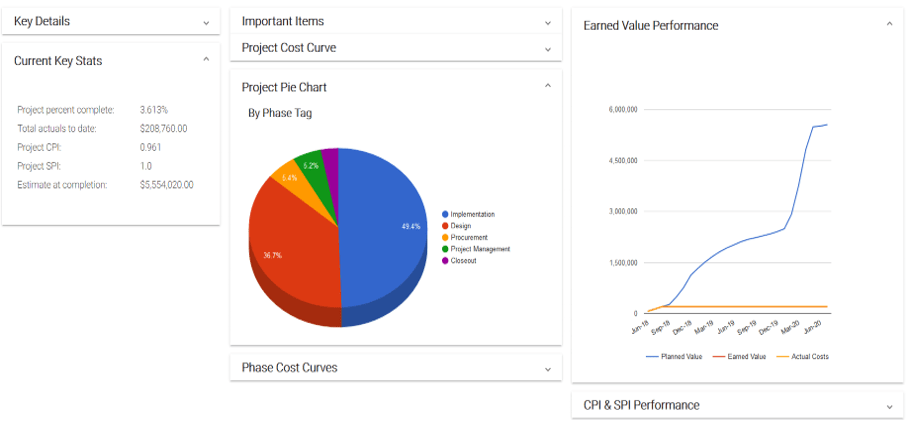Toggle the Planned Value line legend
The width and height of the screenshot is (911, 422).
675,356
